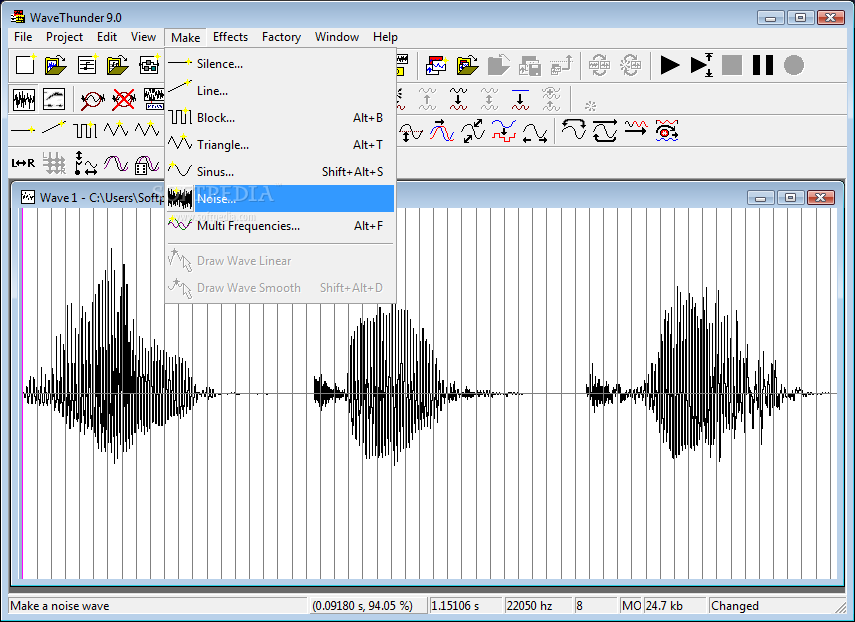Viewport: 855px width, 622px height.
Task: Maximize the Wave 1 child window
Action: 791,197
